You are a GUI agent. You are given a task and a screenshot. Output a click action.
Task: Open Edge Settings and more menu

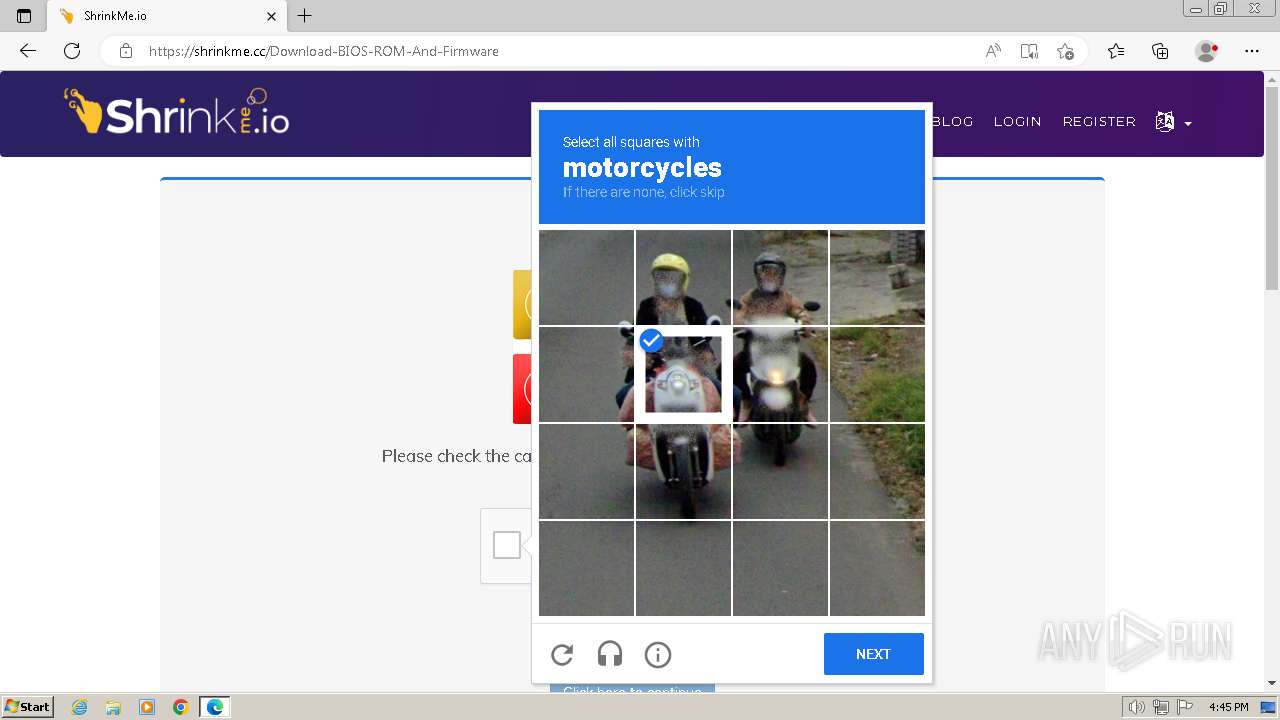tap(1252, 51)
